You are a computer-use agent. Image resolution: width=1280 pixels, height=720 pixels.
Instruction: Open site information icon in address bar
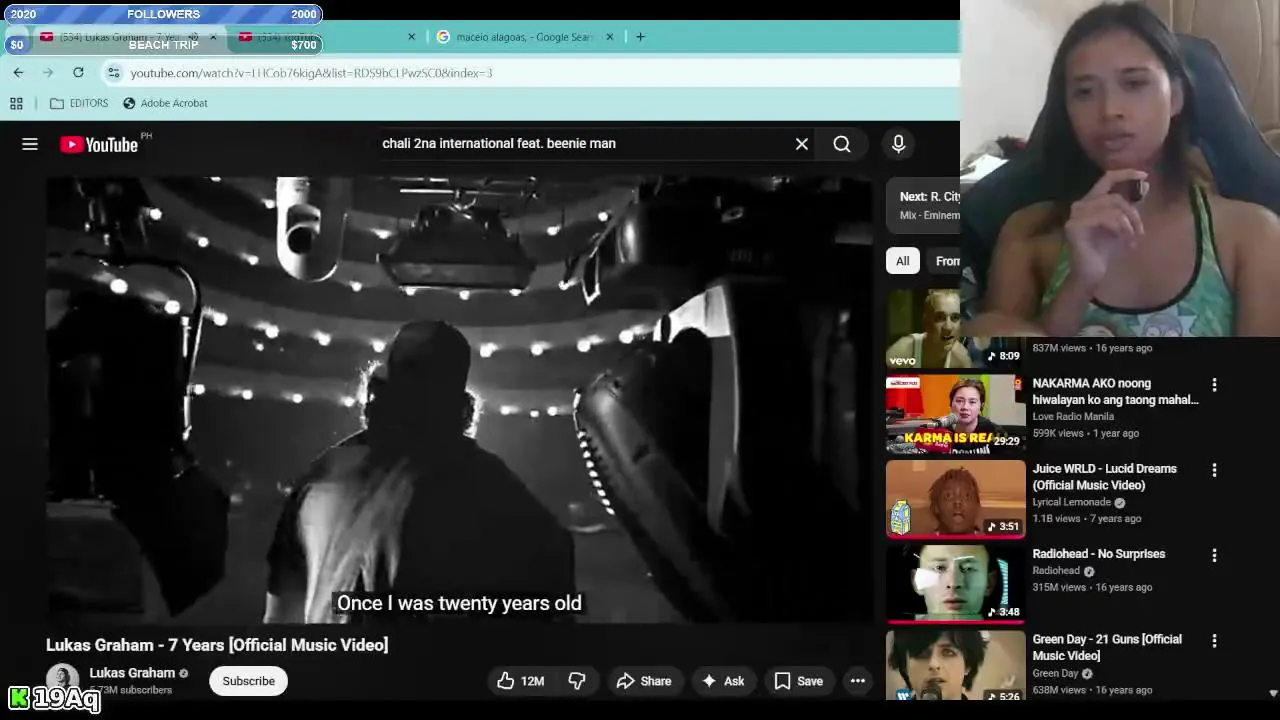(x=114, y=72)
